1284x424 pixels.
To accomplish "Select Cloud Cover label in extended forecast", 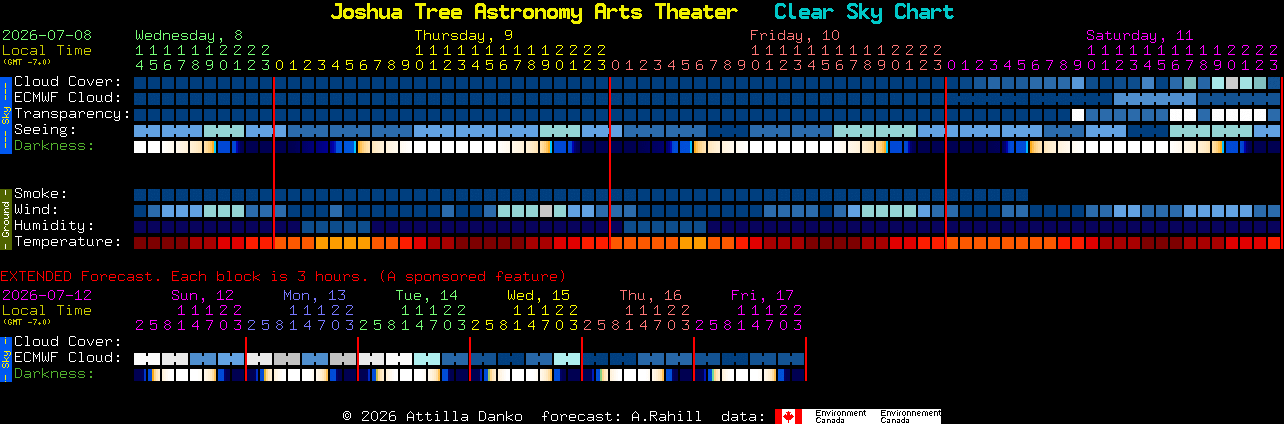I will (68, 342).
